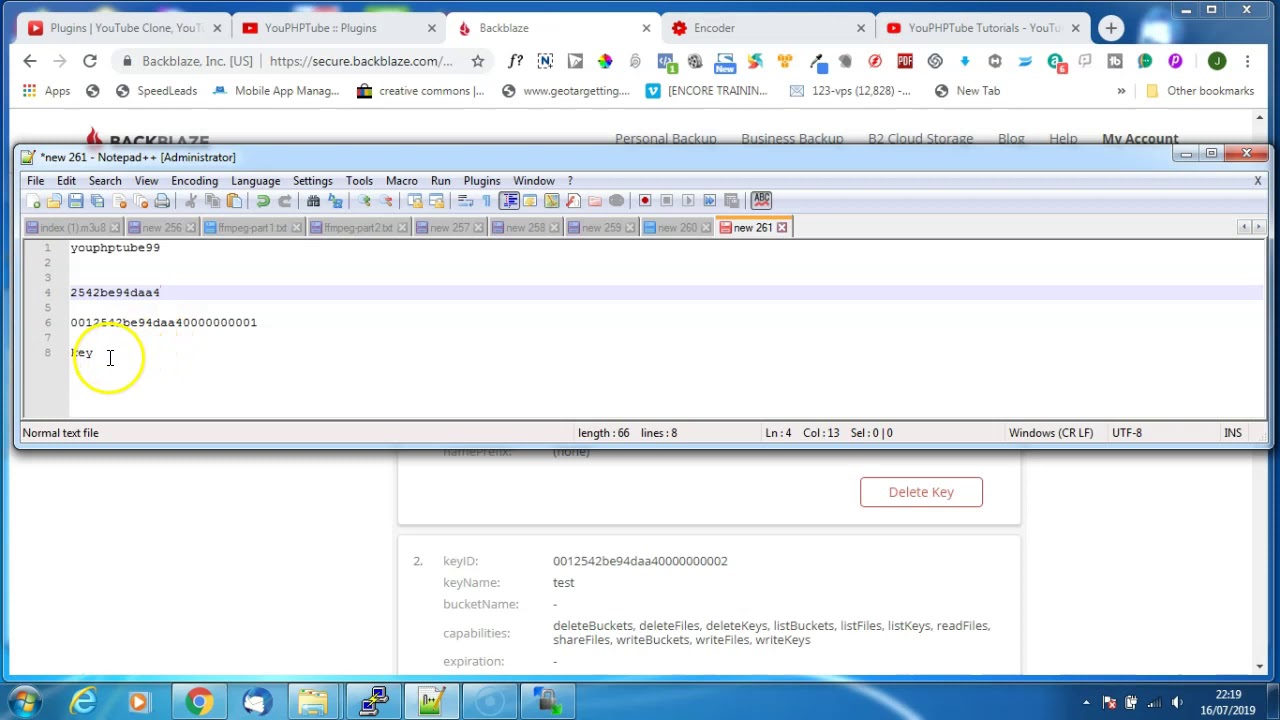Click the Redo arrow in Notepad++ toolbar
Viewport: 1280px width, 720px height.
tap(285, 201)
